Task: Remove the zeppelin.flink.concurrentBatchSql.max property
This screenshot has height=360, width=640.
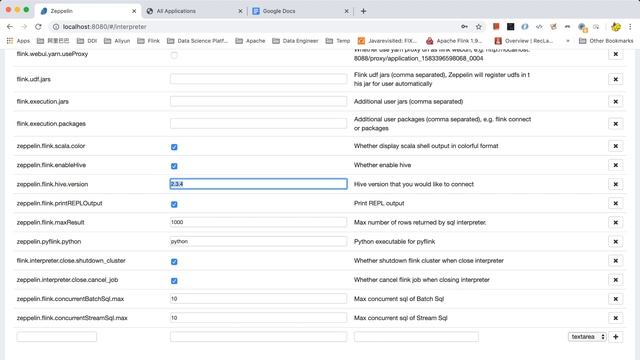Action: pos(616,299)
